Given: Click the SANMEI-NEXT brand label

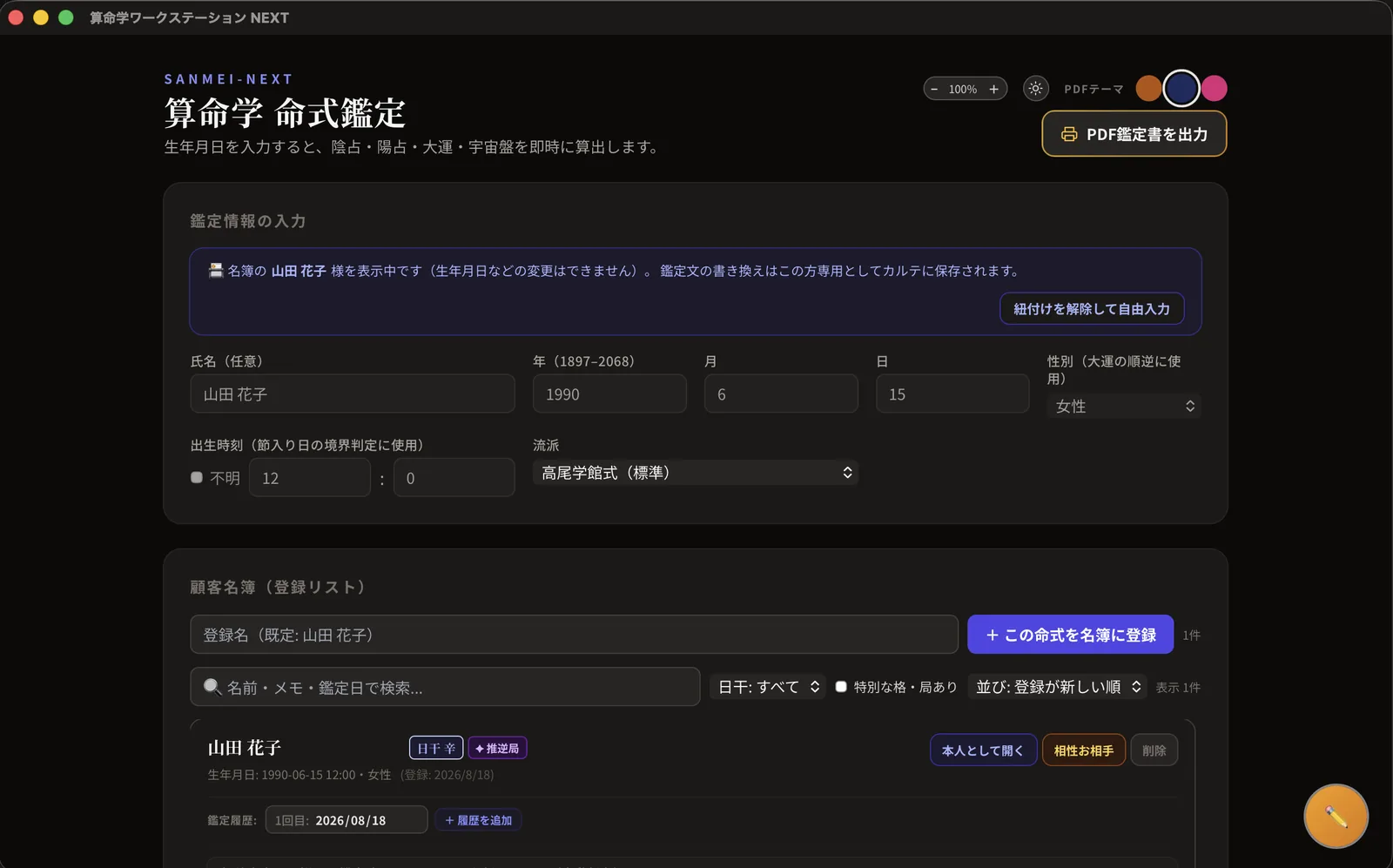Looking at the screenshot, I should point(229,79).
